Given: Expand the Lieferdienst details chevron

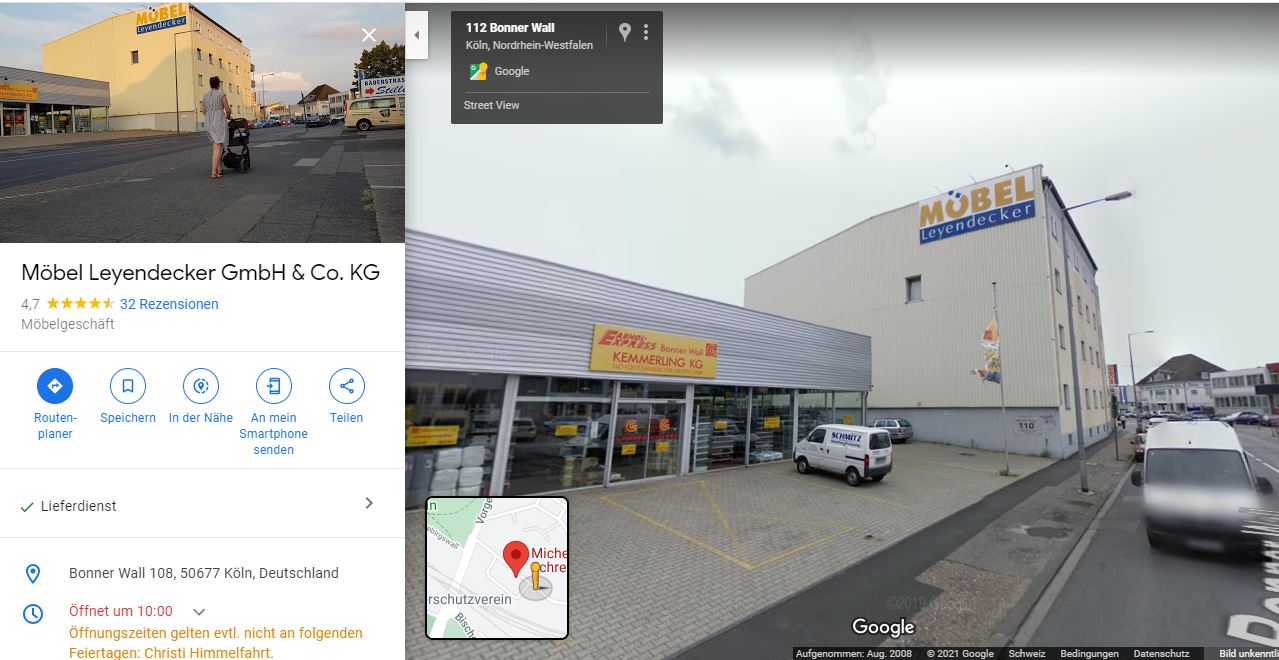Looking at the screenshot, I should [369, 504].
